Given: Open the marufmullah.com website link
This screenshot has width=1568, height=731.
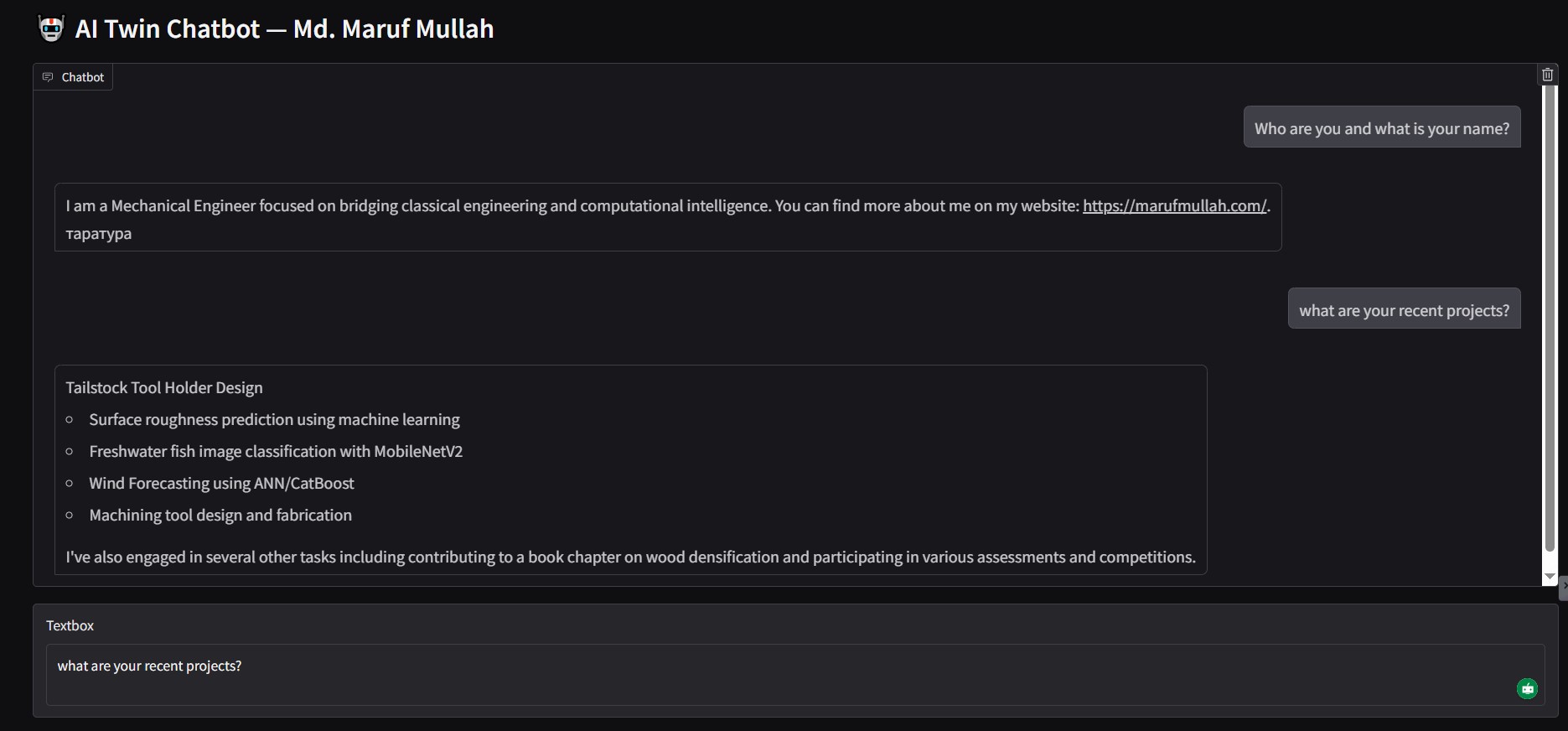Looking at the screenshot, I should coord(1174,206).
